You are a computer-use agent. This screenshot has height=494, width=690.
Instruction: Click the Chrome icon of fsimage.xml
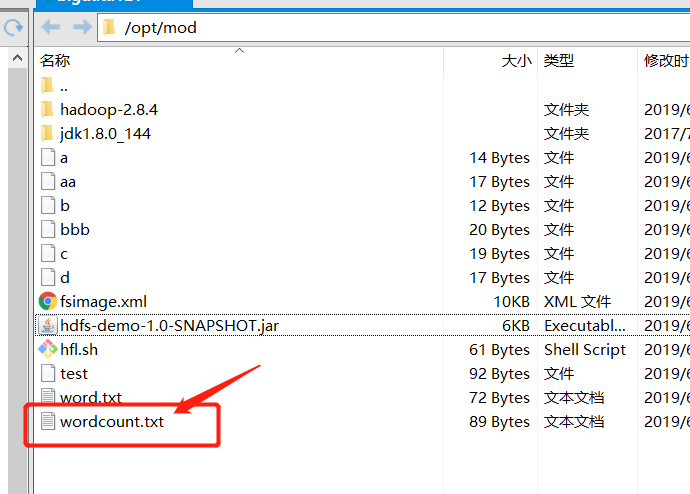[48, 301]
